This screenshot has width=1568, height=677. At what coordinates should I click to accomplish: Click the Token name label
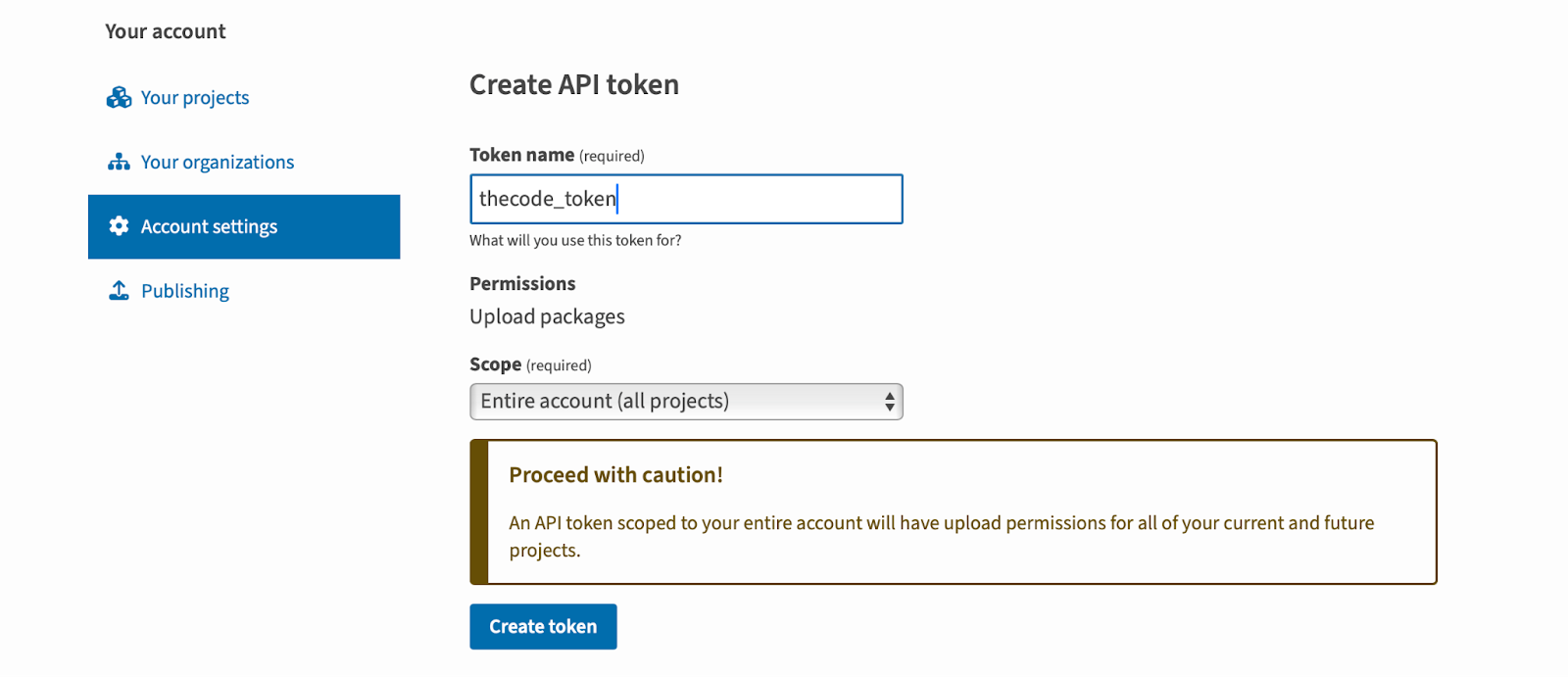(521, 155)
